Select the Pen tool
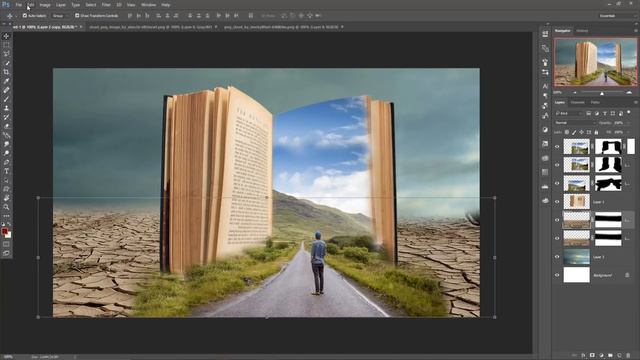Viewport: 640px width, 360px height. 6,162
